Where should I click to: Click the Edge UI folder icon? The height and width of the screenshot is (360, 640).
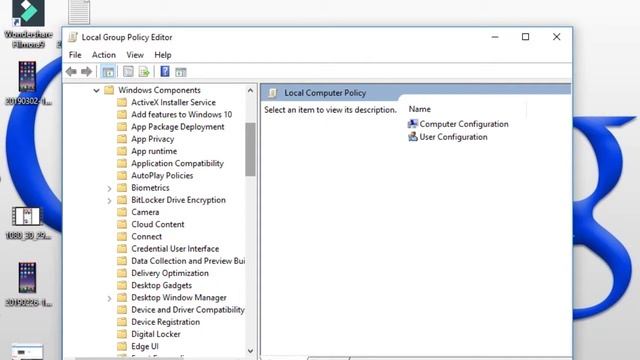122,346
